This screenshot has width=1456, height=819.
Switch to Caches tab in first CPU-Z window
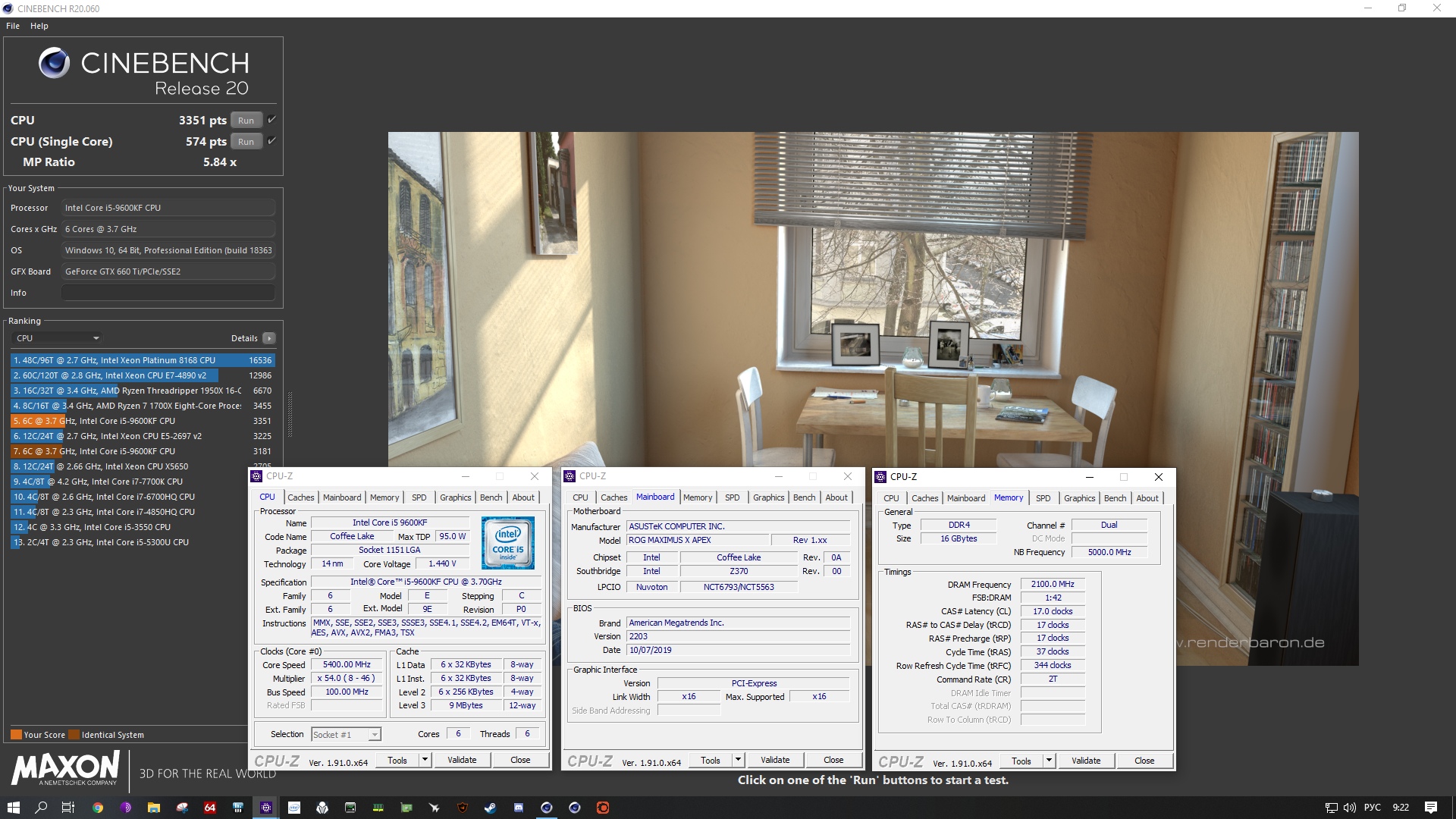(300, 497)
